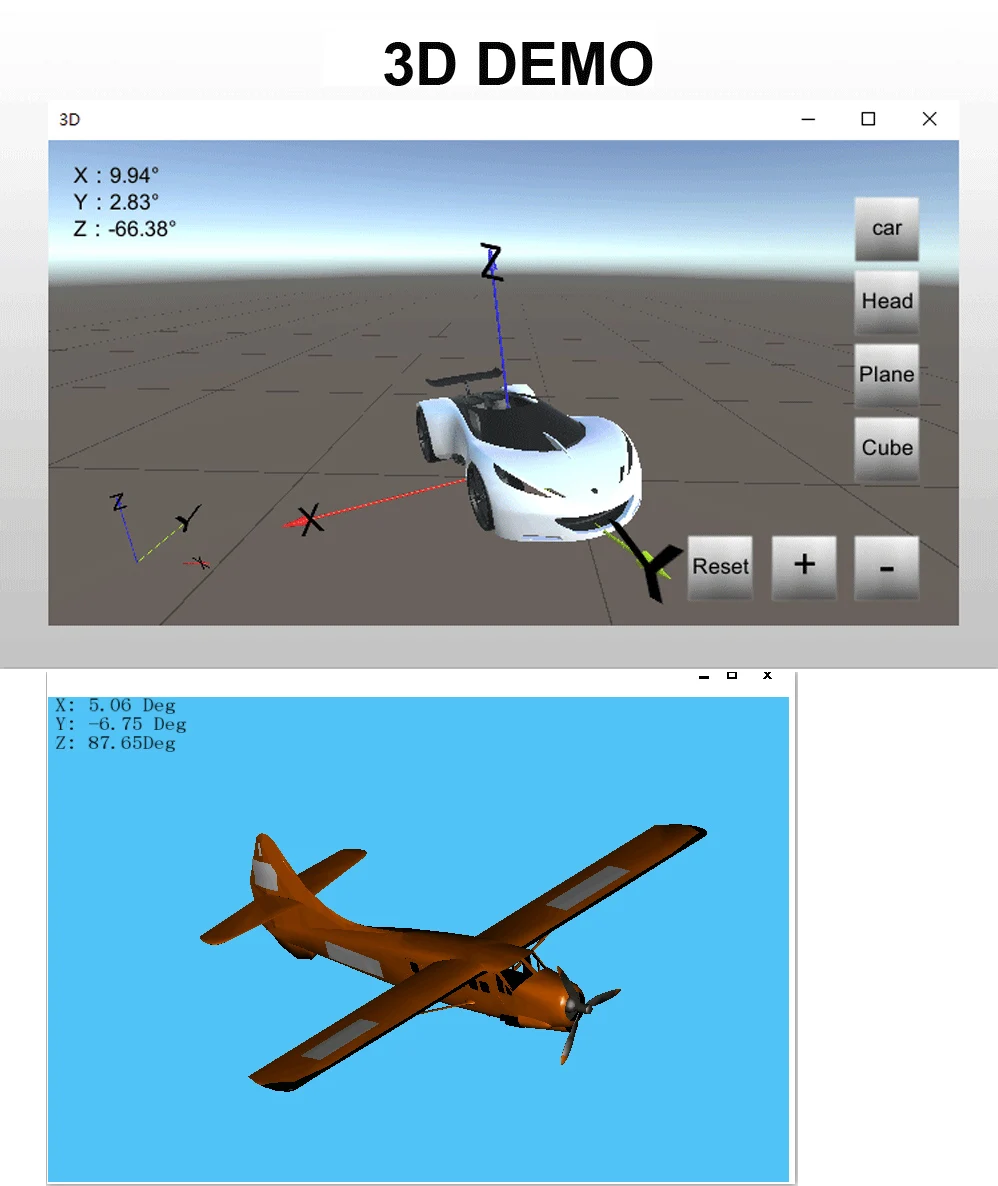Click the X : 9.94° angle readout
998x1186 pixels.
click(x=116, y=175)
